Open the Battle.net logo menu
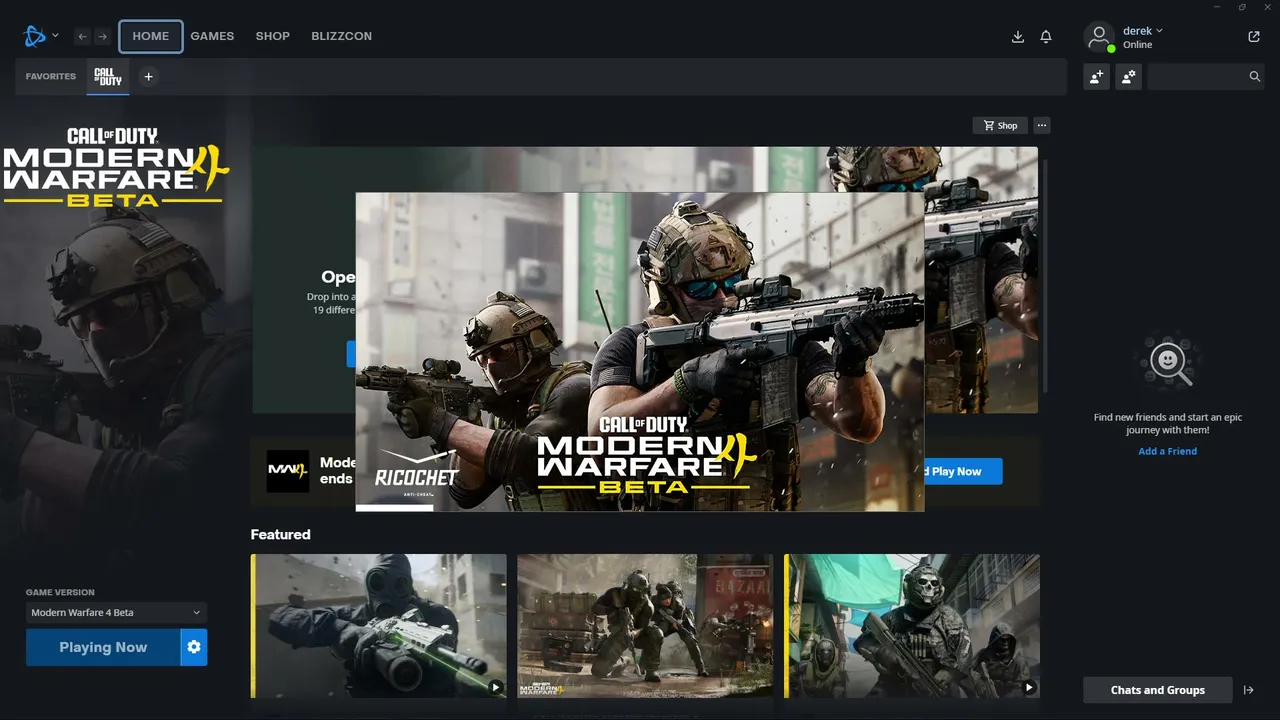 coord(40,36)
